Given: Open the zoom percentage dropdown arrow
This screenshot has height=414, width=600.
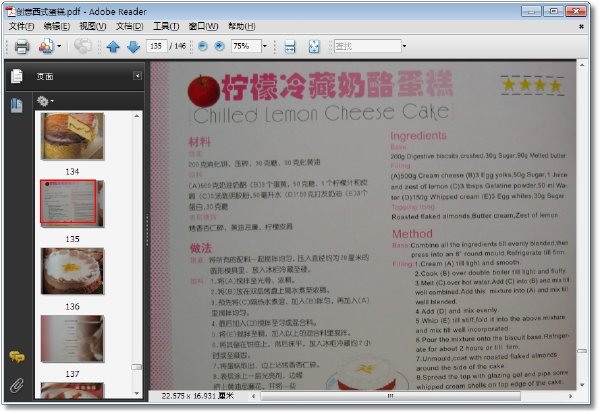Looking at the screenshot, I should pos(265,46).
